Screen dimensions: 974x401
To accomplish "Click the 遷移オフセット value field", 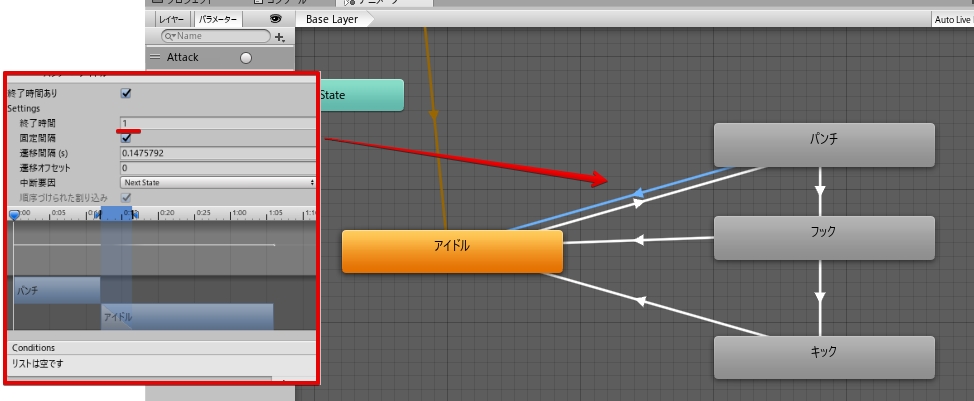I will pos(218,168).
